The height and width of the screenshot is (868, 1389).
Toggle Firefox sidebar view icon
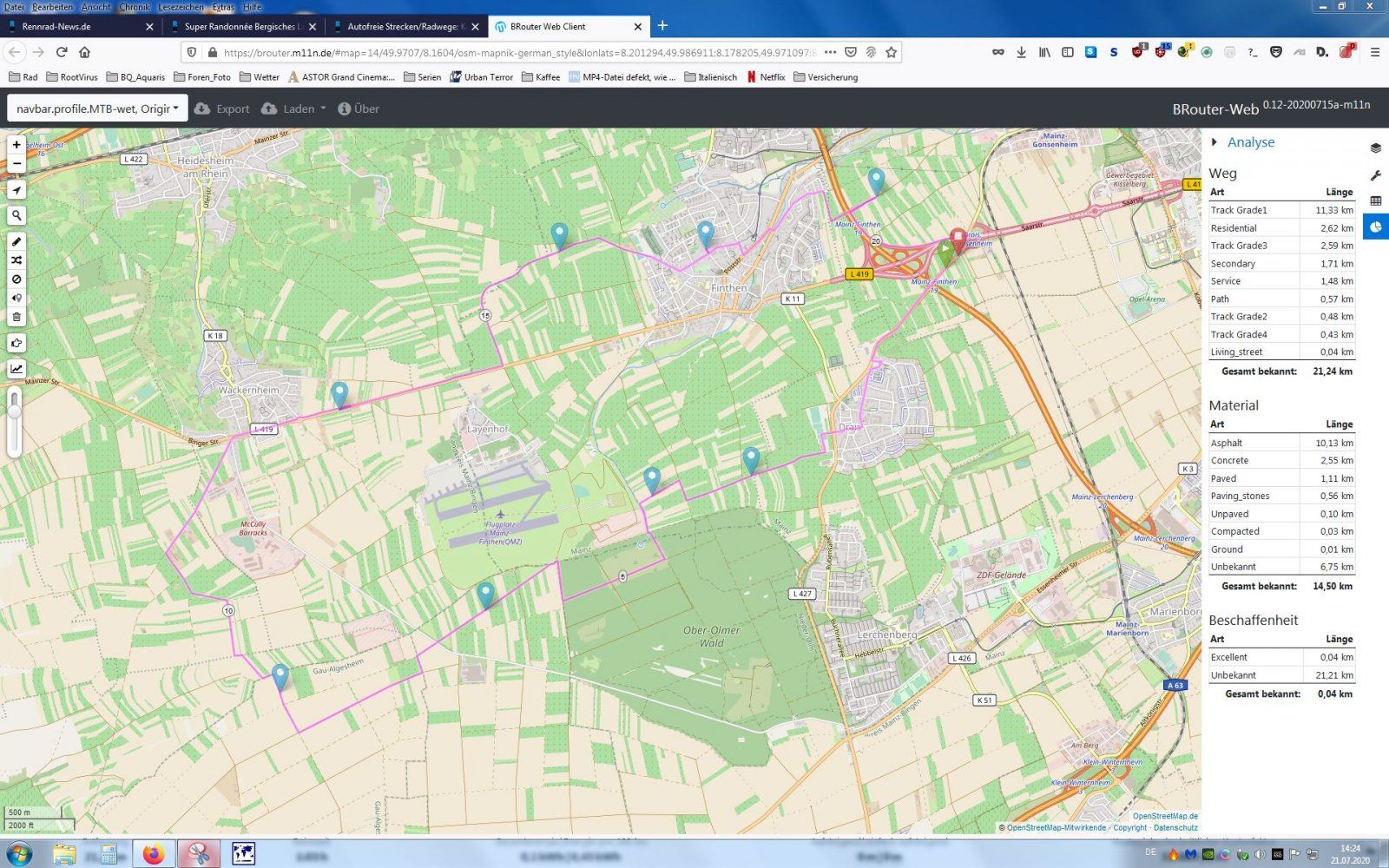[1068, 52]
